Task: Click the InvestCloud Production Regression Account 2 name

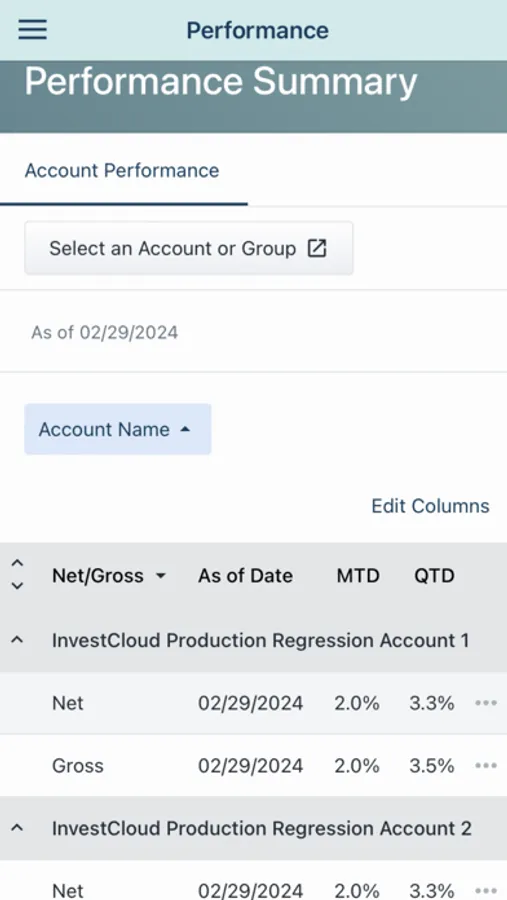Action: pos(262,828)
